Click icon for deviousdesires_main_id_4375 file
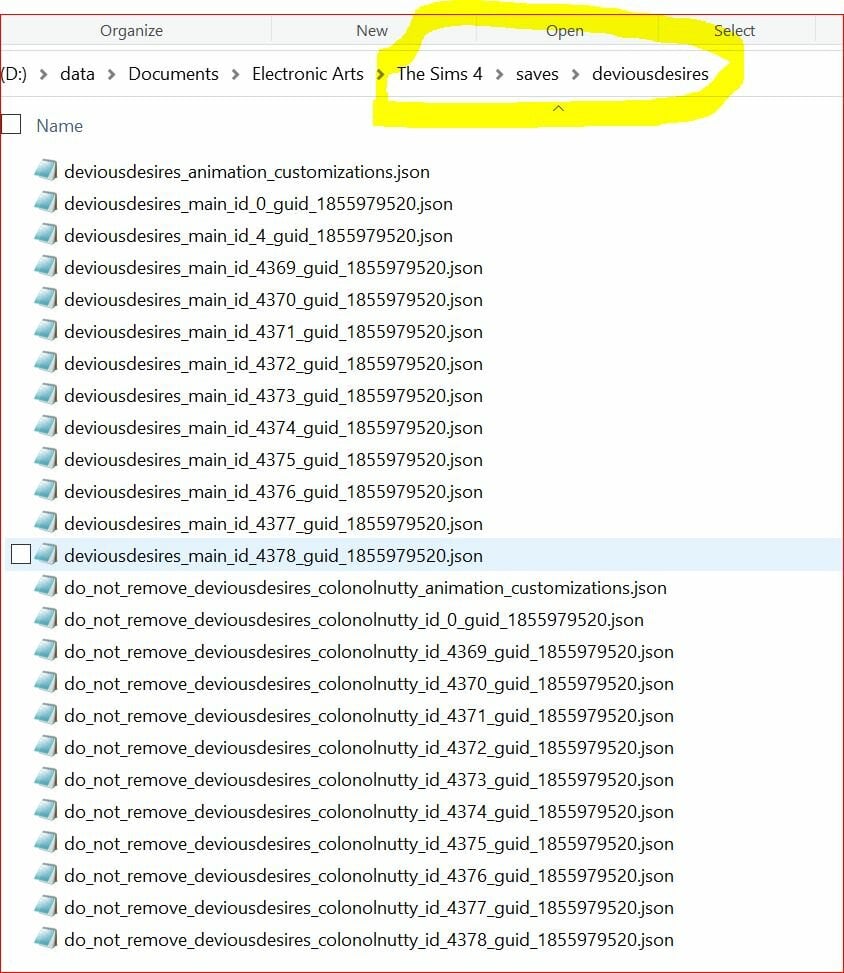Screen dimensions: 844x973 pyautogui.click(x=46, y=458)
